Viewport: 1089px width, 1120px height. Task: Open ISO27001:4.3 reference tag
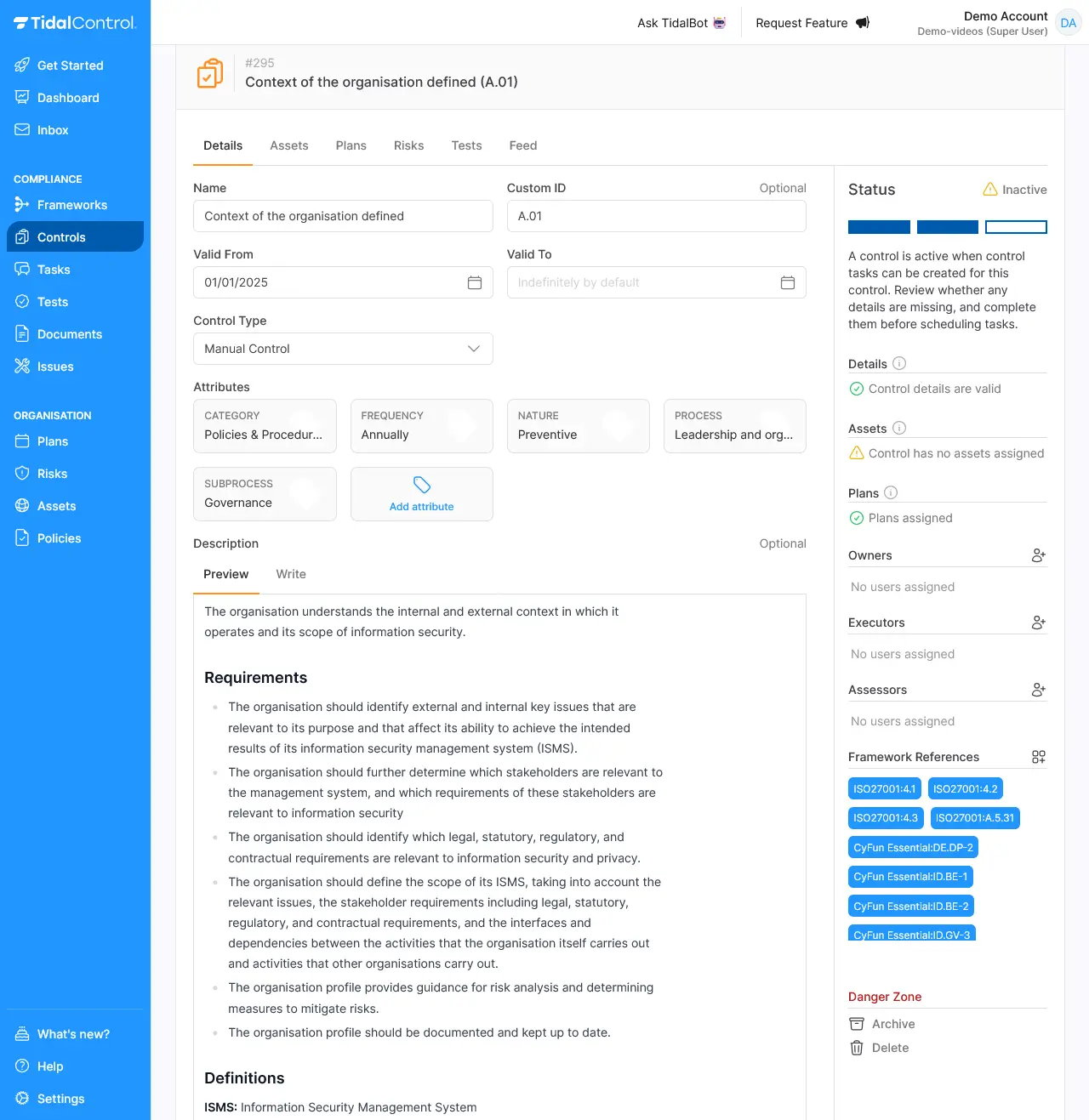(886, 818)
